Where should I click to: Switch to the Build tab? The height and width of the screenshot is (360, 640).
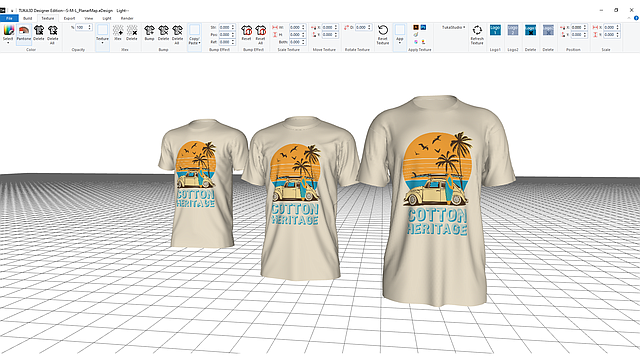tap(27, 18)
